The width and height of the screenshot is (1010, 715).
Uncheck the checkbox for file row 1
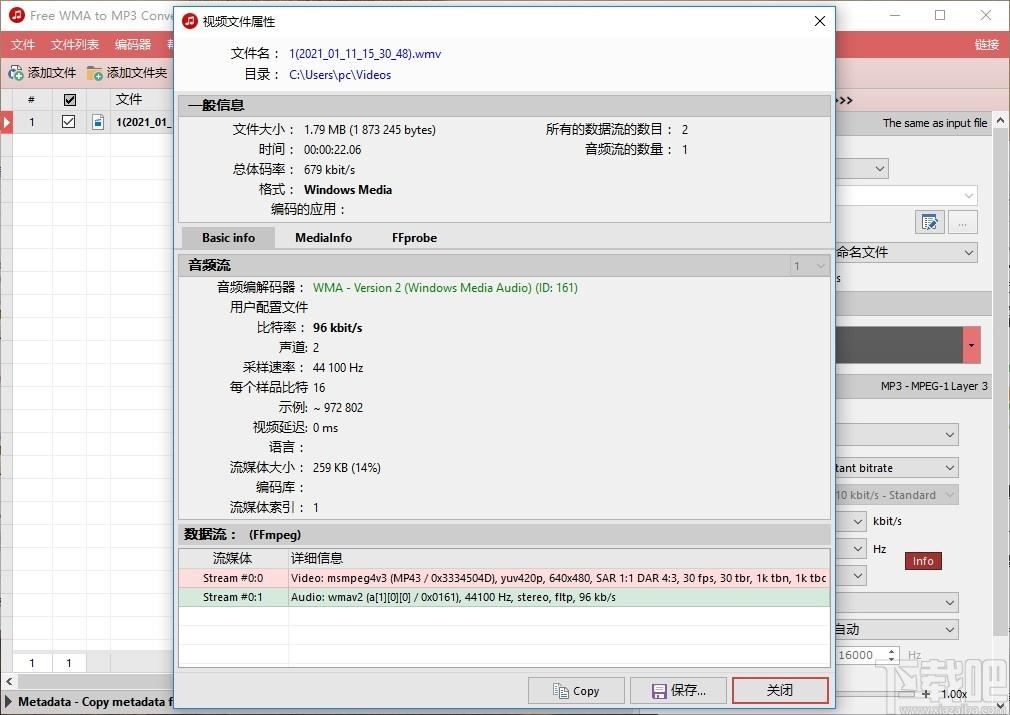pos(68,121)
